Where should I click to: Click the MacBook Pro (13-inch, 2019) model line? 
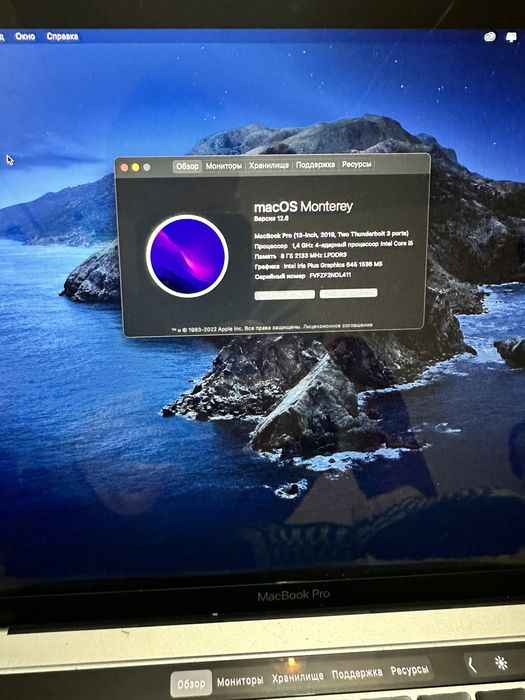pyautogui.click(x=331, y=234)
